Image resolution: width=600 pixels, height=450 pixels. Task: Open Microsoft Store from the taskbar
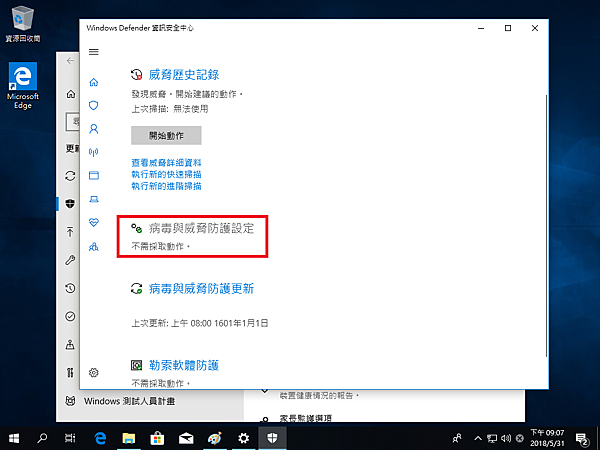coord(157,438)
